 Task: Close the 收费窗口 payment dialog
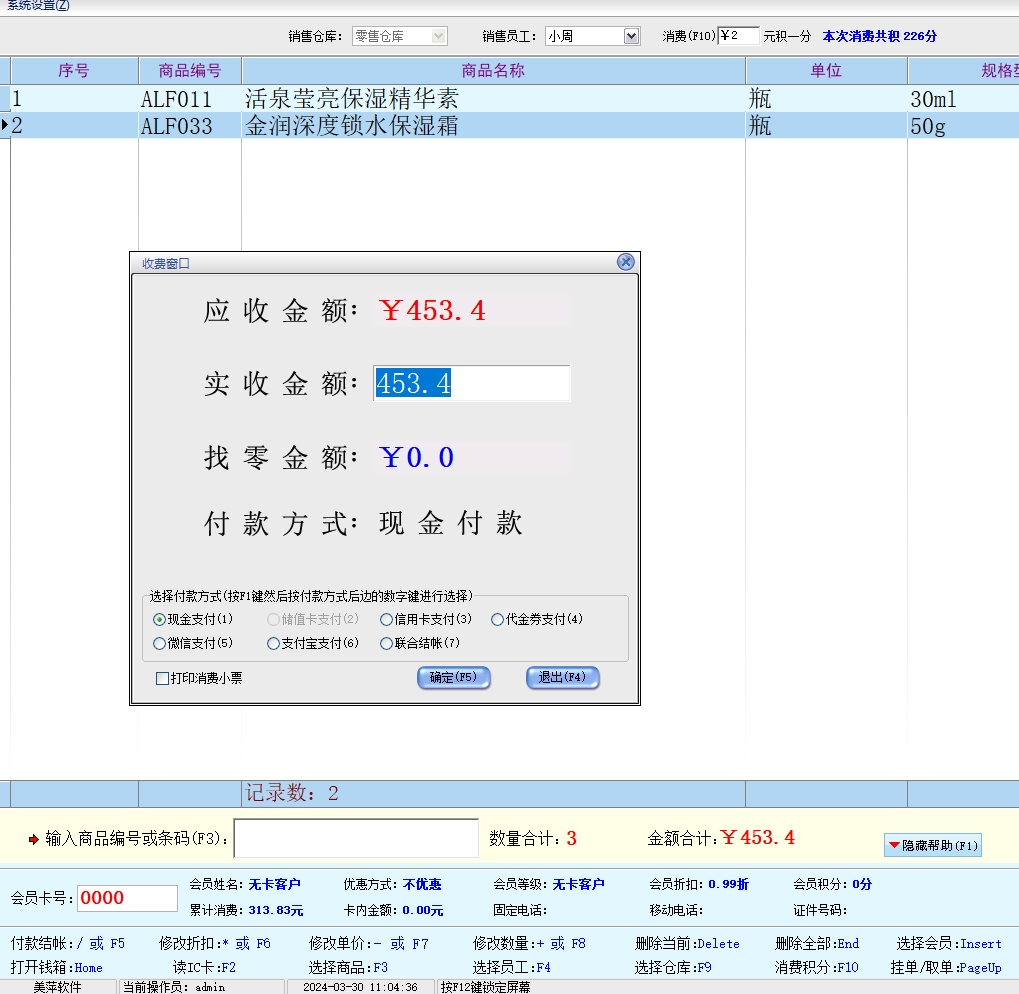625,262
